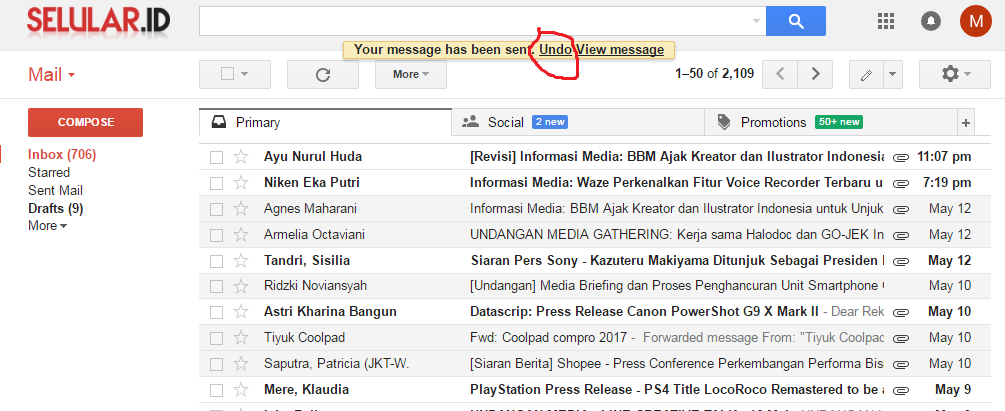Open Drafts (9) folder
1005x411 pixels.
pyautogui.click(x=56, y=208)
